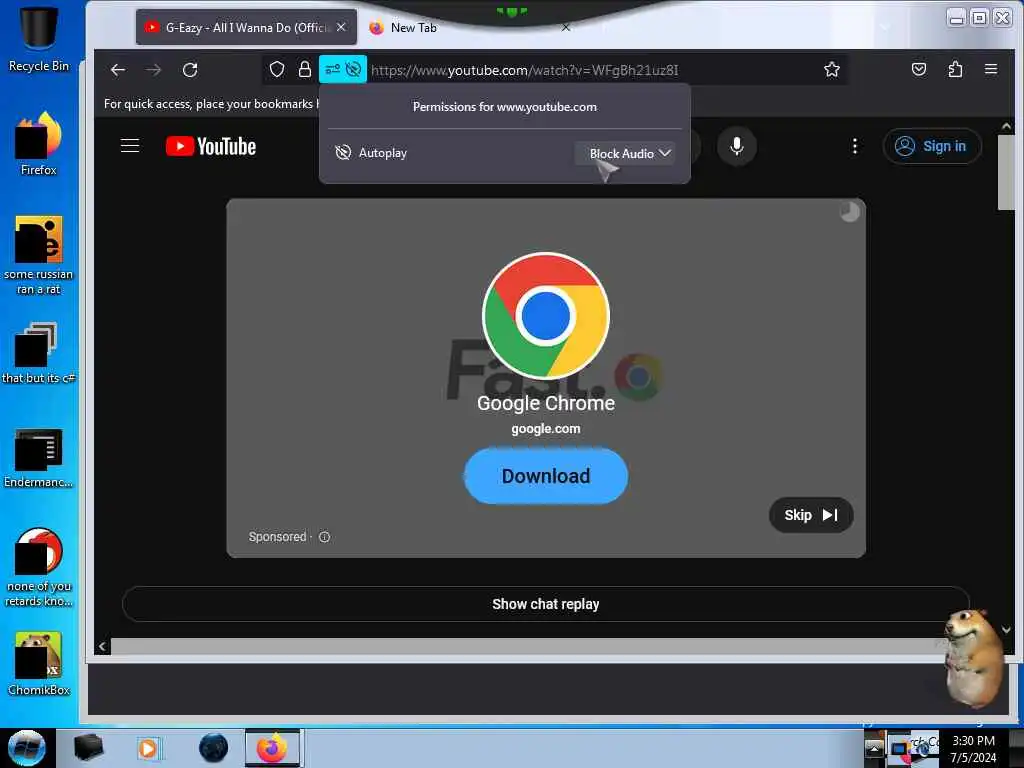Bookmark this page with the star icon
Image resolution: width=1024 pixels, height=768 pixels.
coord(831,69)
